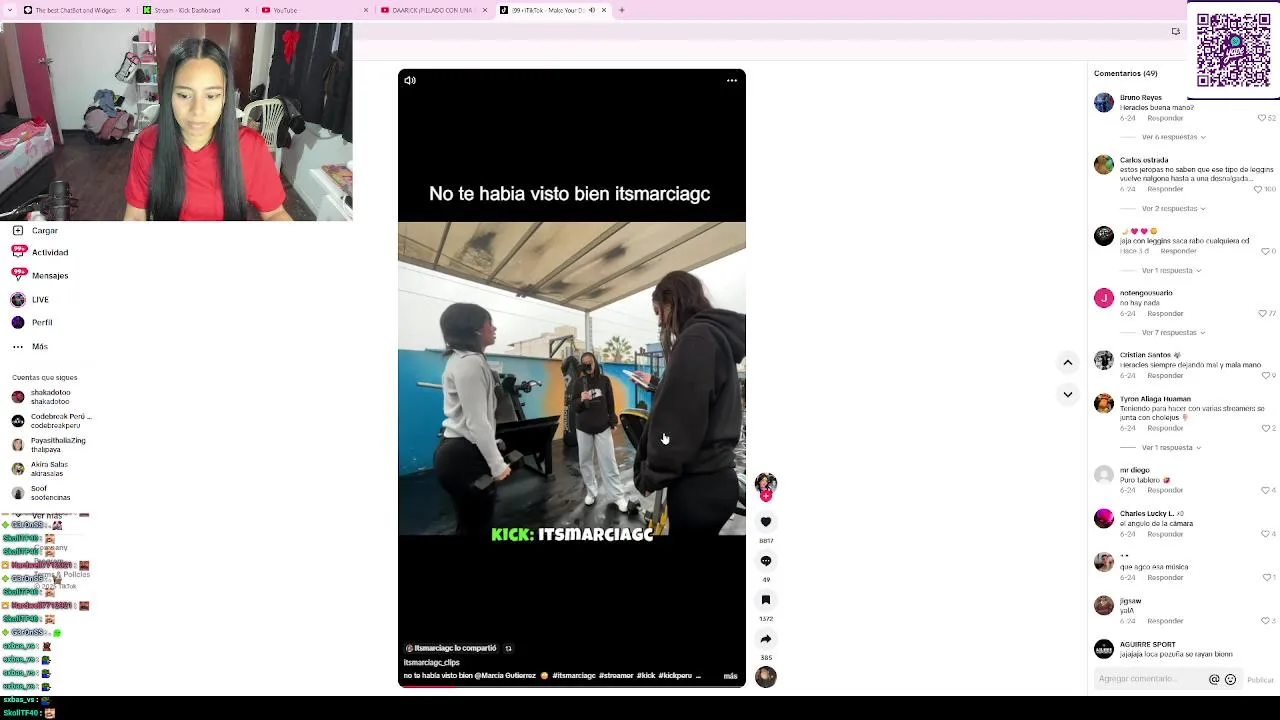Screen dimensions: 1280x720
Task: Focus the 'Agregar comentario' input field
Action: [1150, 680]
